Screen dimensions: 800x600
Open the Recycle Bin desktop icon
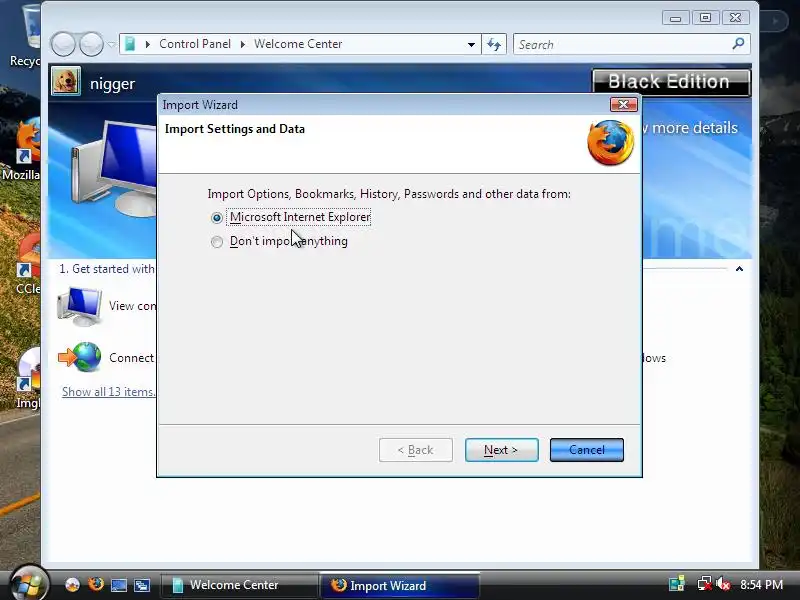26,36
